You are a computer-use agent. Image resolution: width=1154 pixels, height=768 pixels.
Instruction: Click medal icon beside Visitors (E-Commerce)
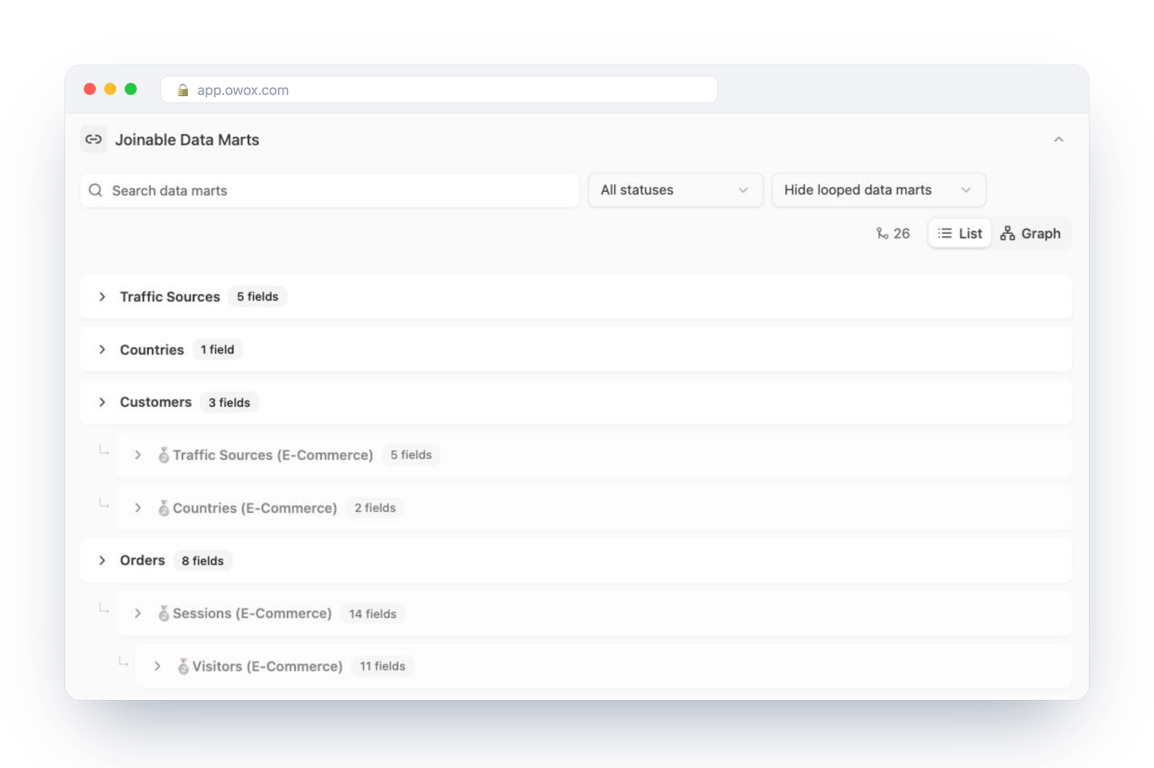point(183,666)
